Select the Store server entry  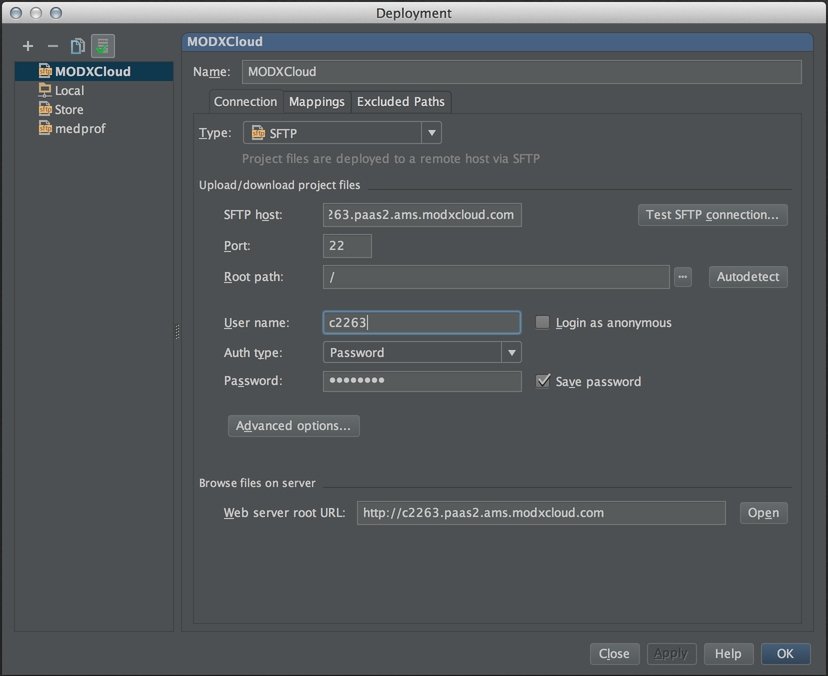tap(69, 109)
